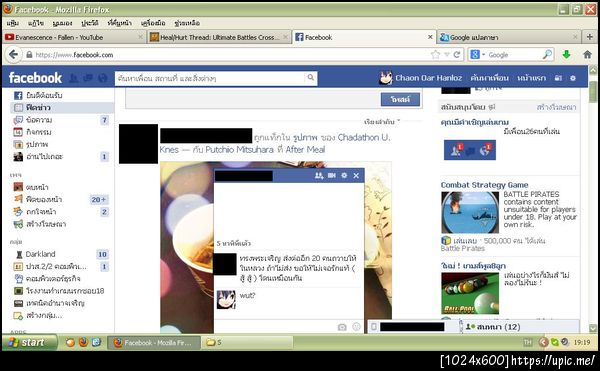Open new tab with plus button
The width and height of the screenshot is (600, 371).
(x=590, y=37)
